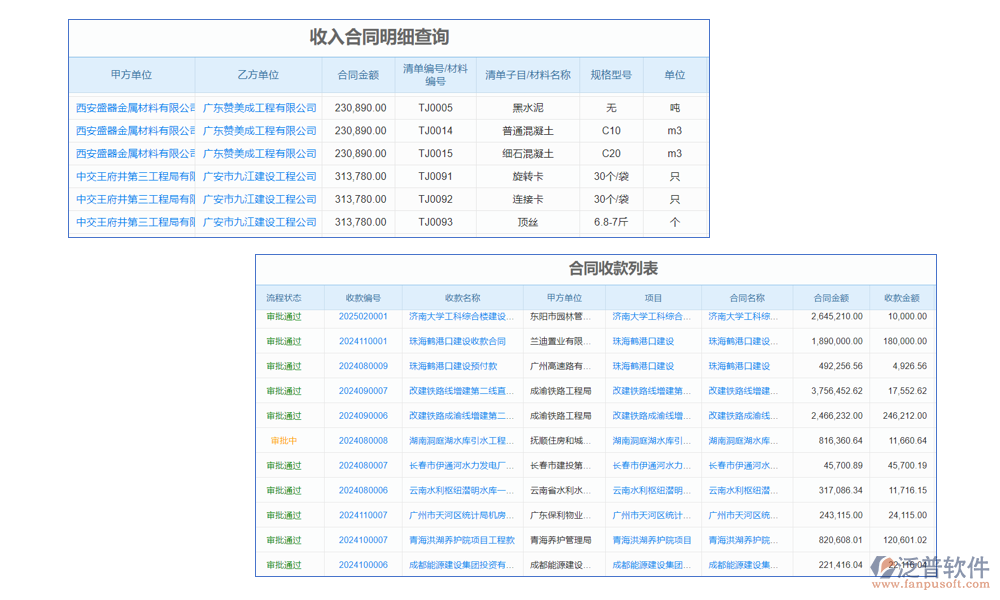This screenshot has height=600, width=1000.
Task: Open payment record 2024080008
Action: point(362,440)
